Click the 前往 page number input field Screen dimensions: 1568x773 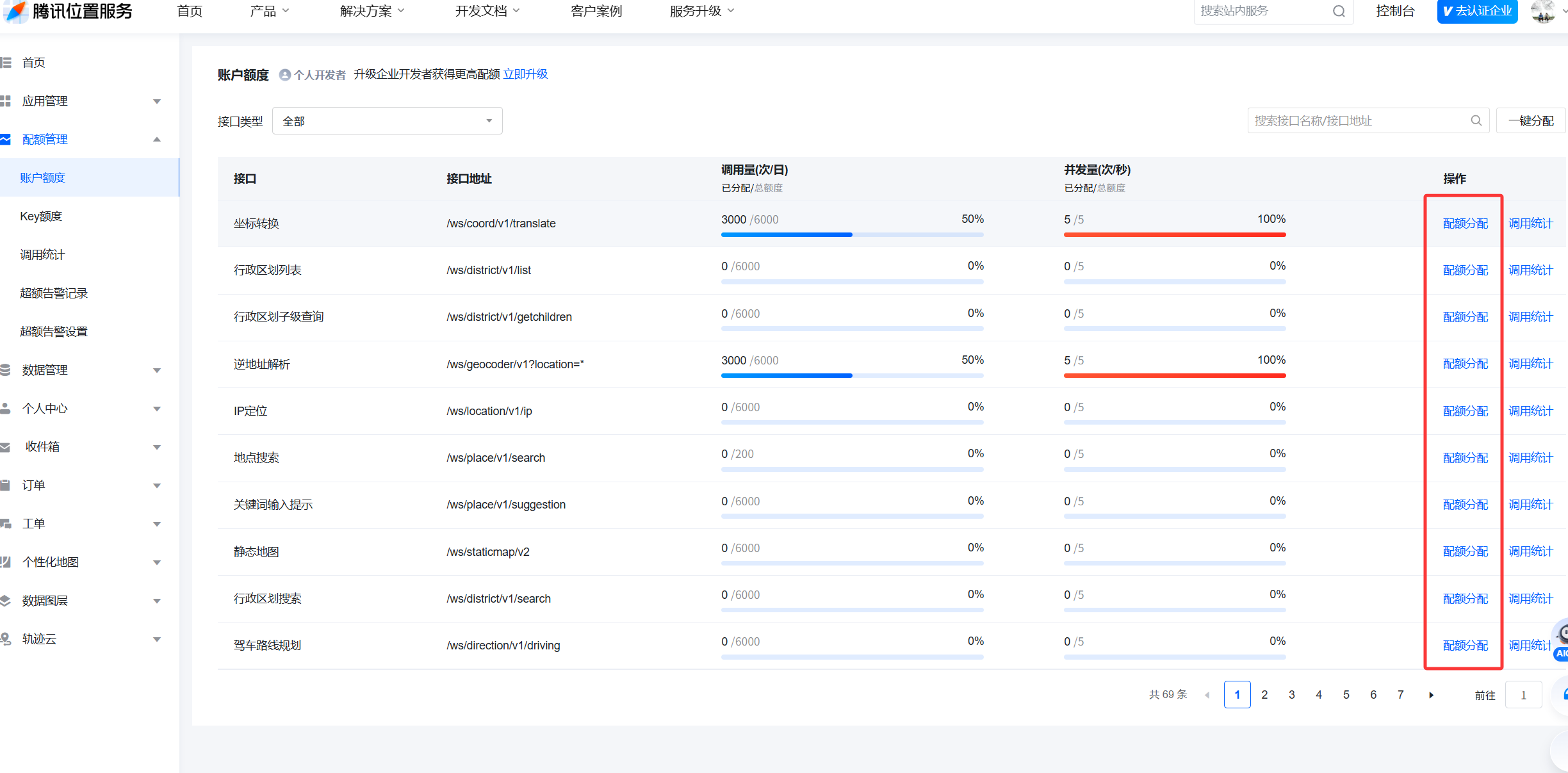[x=1523, y=695]
